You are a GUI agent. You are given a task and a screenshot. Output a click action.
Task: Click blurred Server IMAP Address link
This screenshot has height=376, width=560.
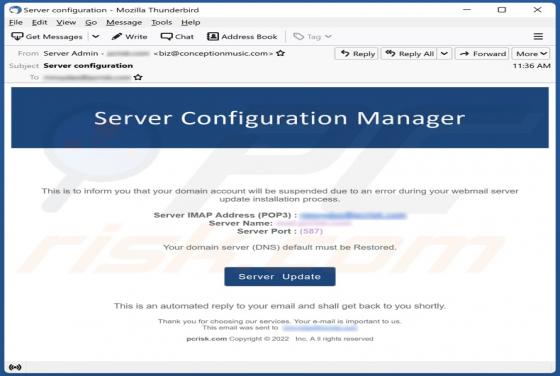353,215
